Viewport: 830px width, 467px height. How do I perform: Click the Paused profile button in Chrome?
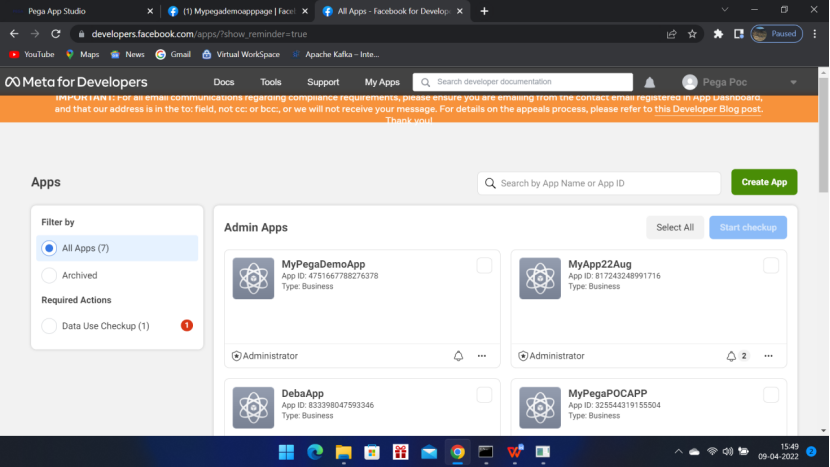coord(776,34)
